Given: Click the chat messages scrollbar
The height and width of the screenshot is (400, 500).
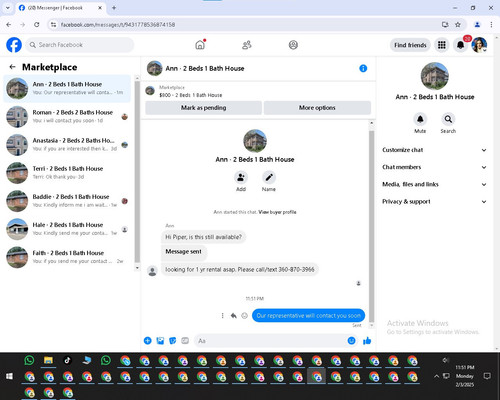Looking at the screenshot, I should [x=371, y=226].
